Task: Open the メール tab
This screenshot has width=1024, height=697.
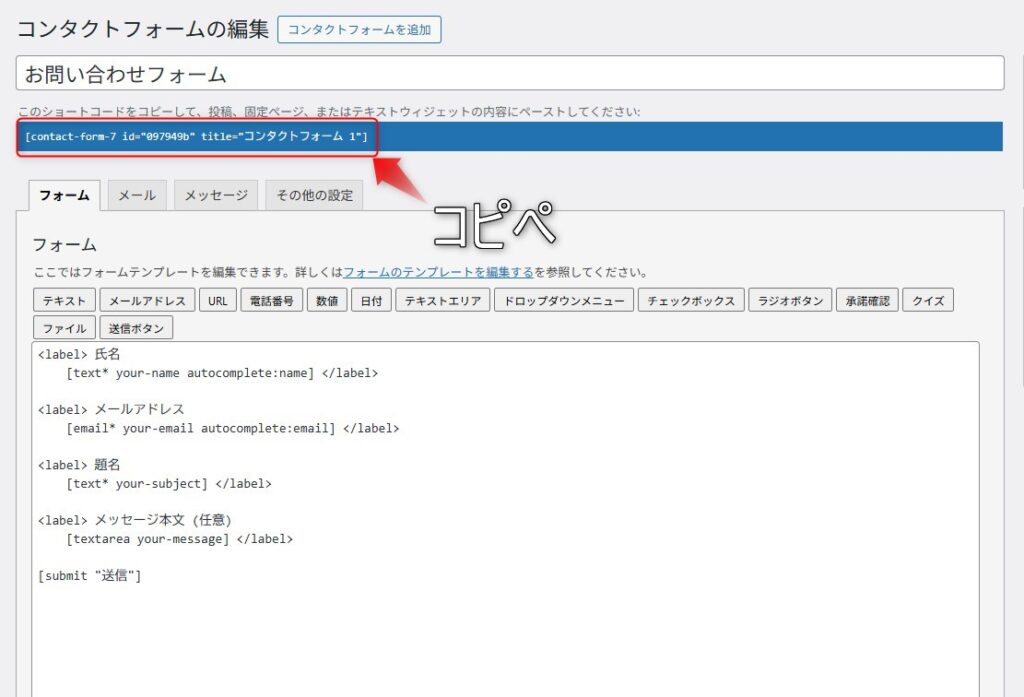Action: pos(137,195)
